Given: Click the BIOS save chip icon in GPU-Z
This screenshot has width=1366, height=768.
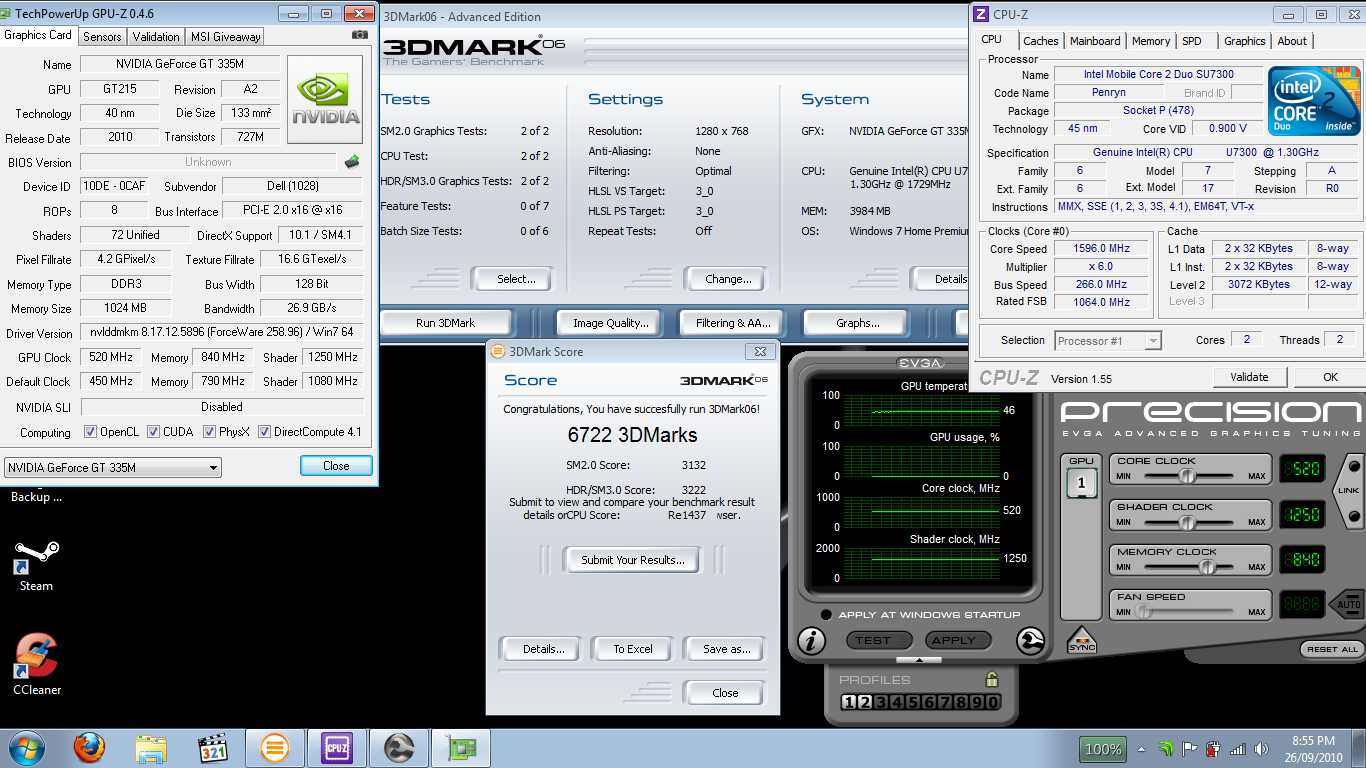Looking at the screenshot, I should [352, 162].
